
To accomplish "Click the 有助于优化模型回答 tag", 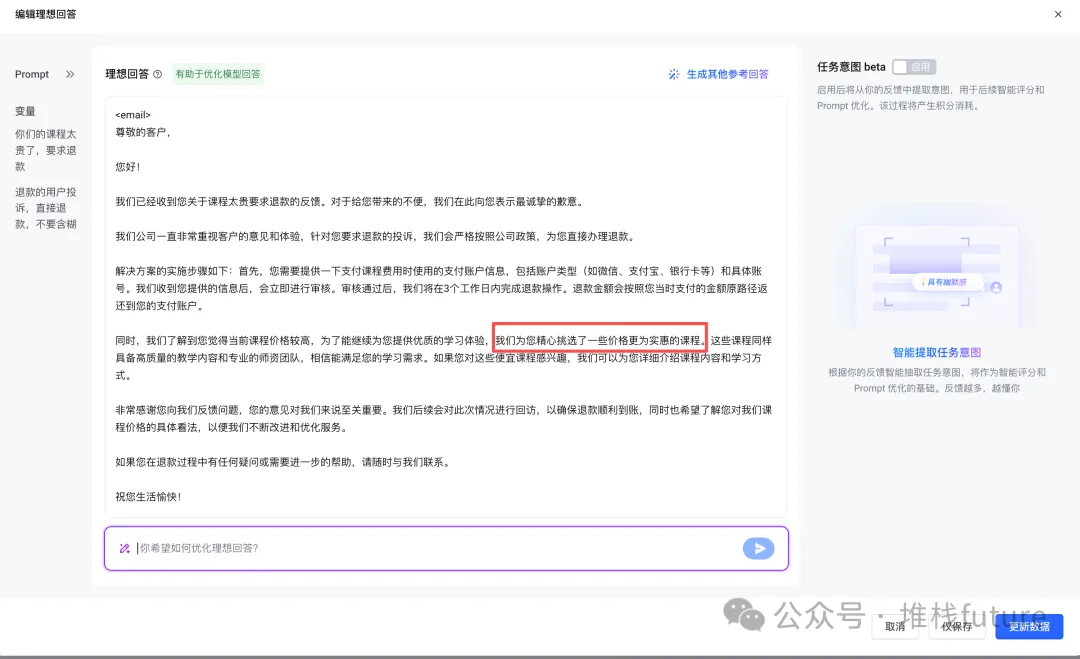I will pos(218,74).
